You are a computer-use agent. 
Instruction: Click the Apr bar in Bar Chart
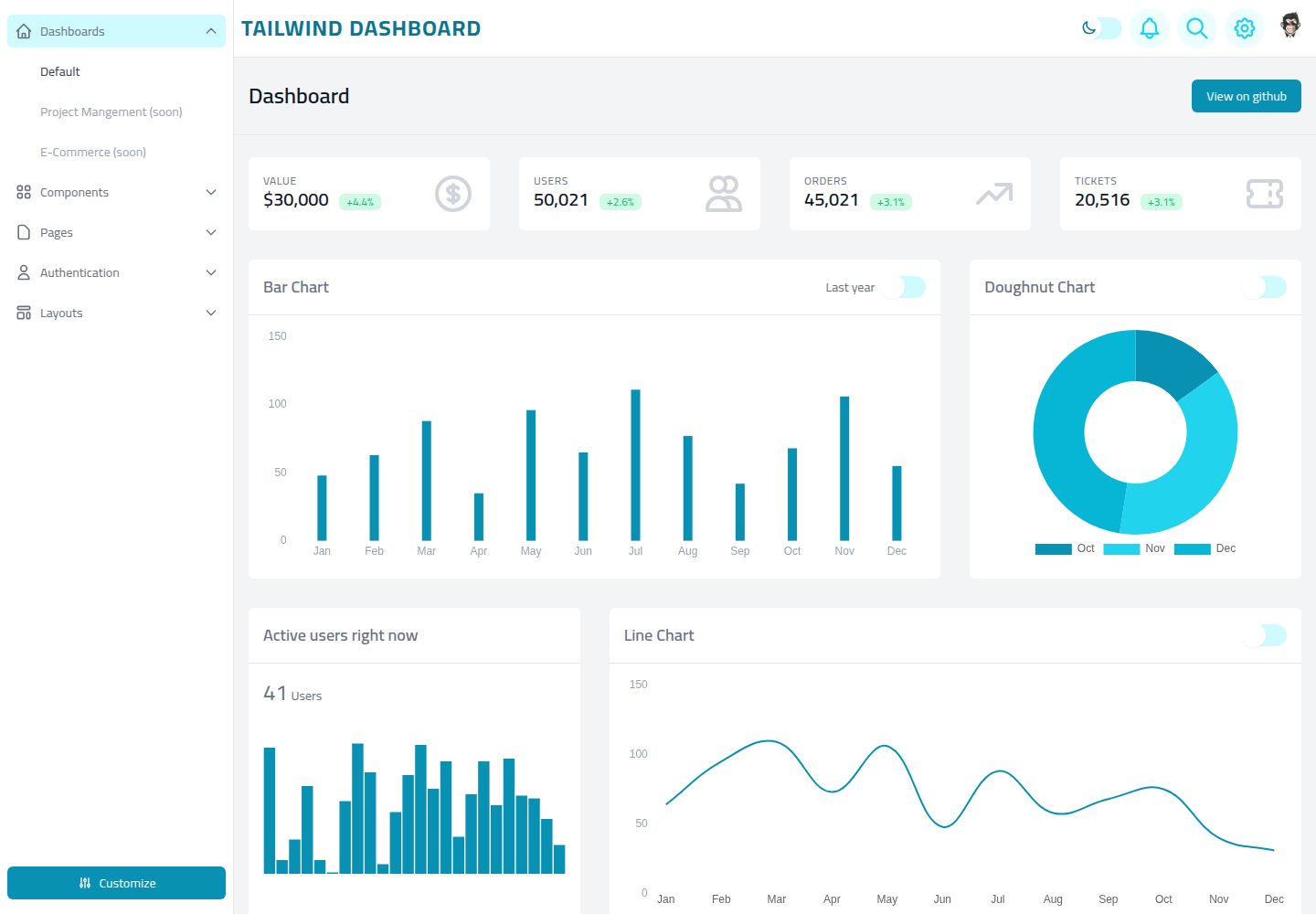(479, 517)
